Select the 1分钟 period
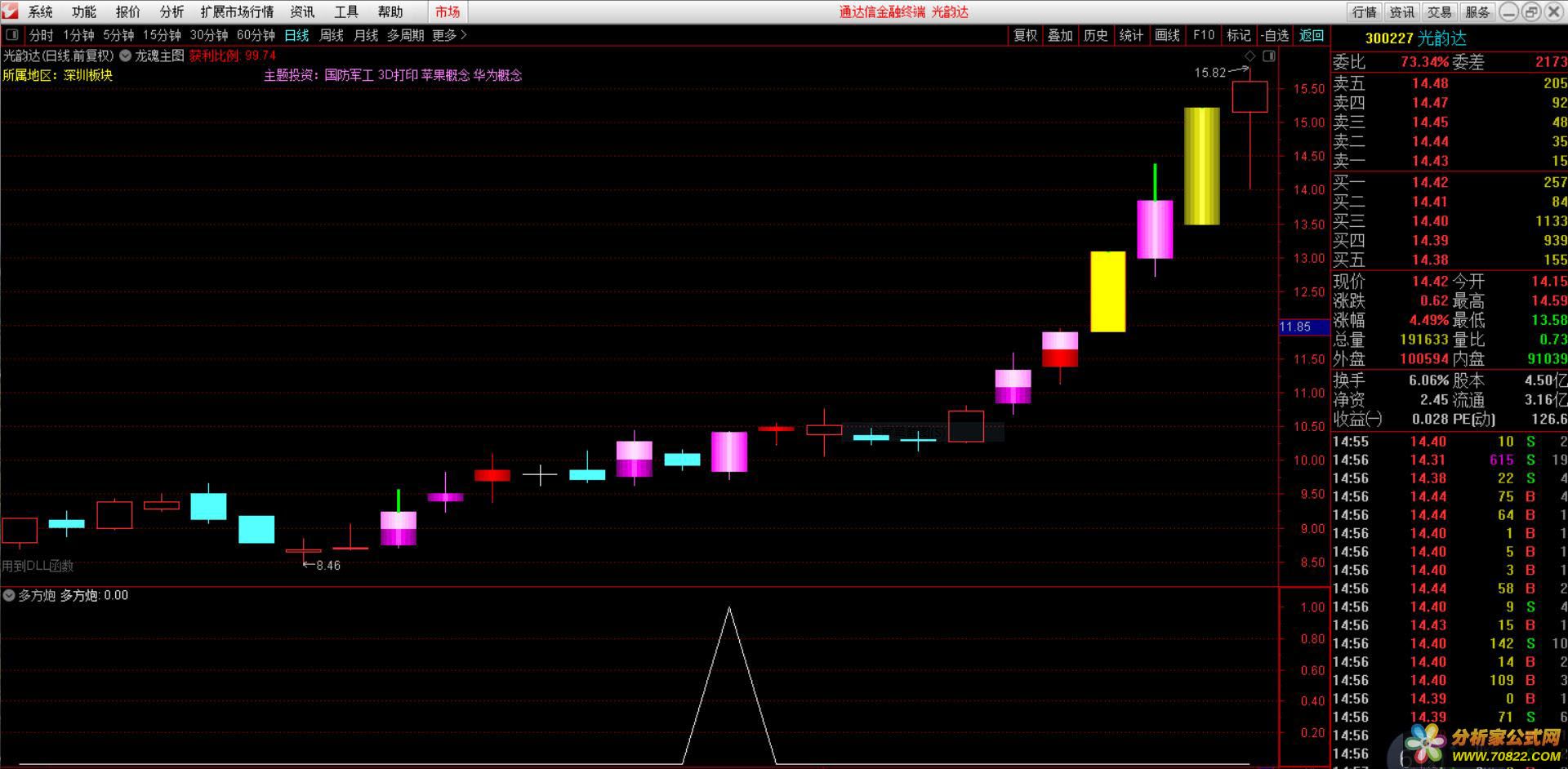This screenshot has height=769, width=1568. 79,35
